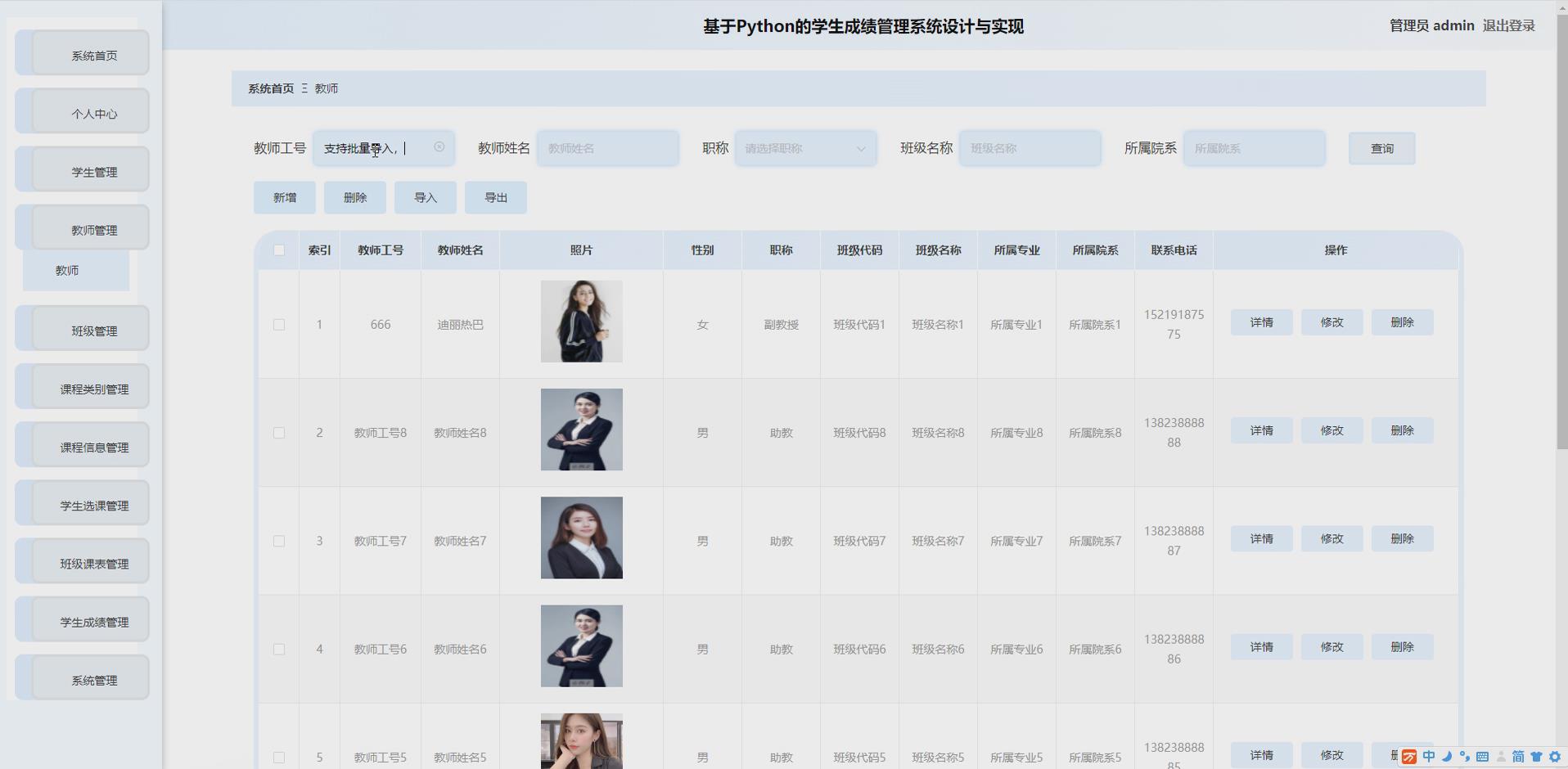Toggle Chinese/English mode via the 中 icon

(1429, 757)
